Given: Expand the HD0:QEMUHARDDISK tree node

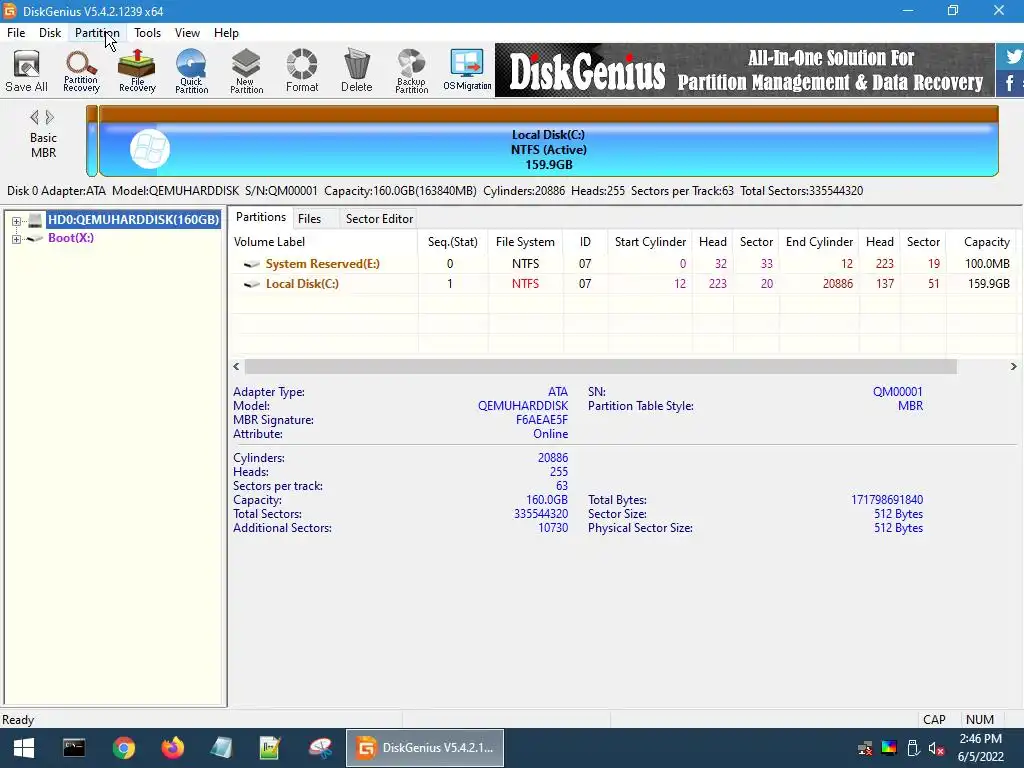Looking at the screenshot, I should coord(16,221).
